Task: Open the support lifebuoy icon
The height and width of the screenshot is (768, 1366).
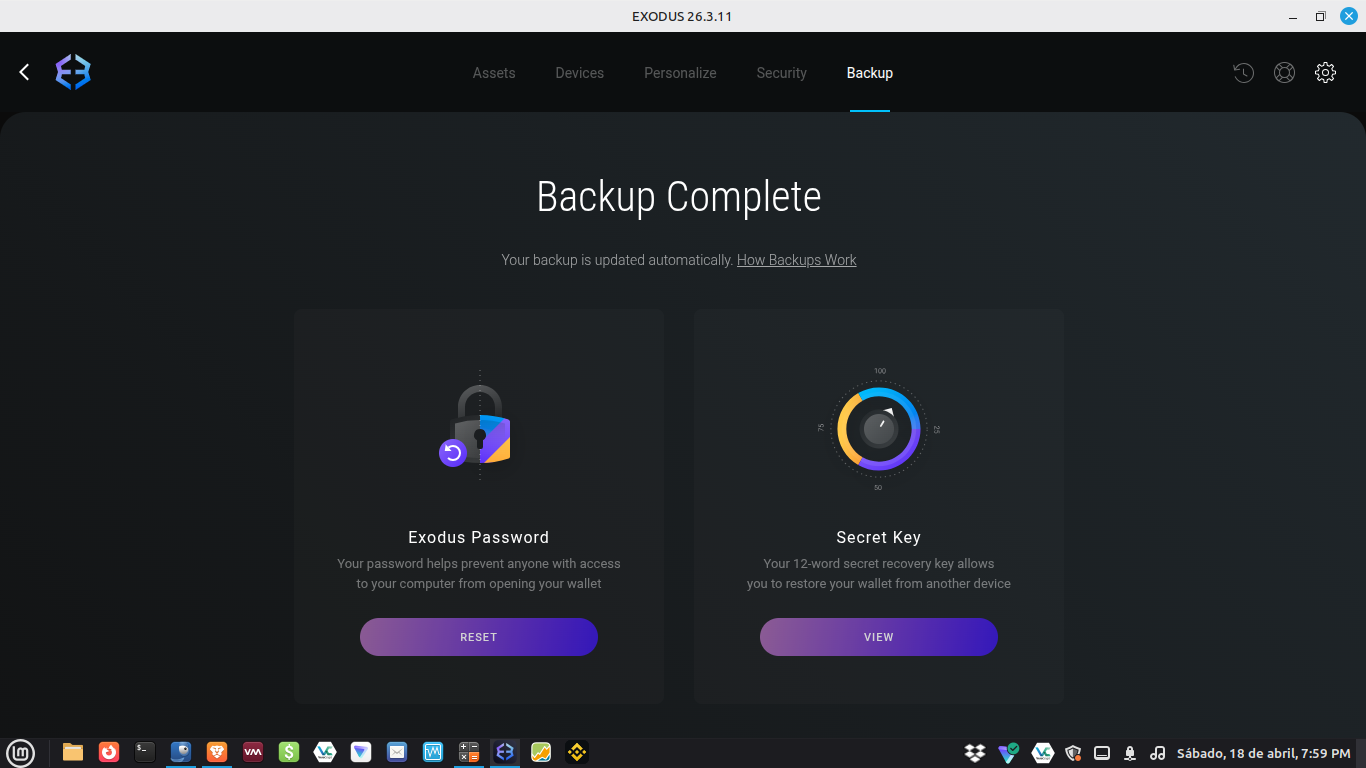Action: tap(1284, 72)
